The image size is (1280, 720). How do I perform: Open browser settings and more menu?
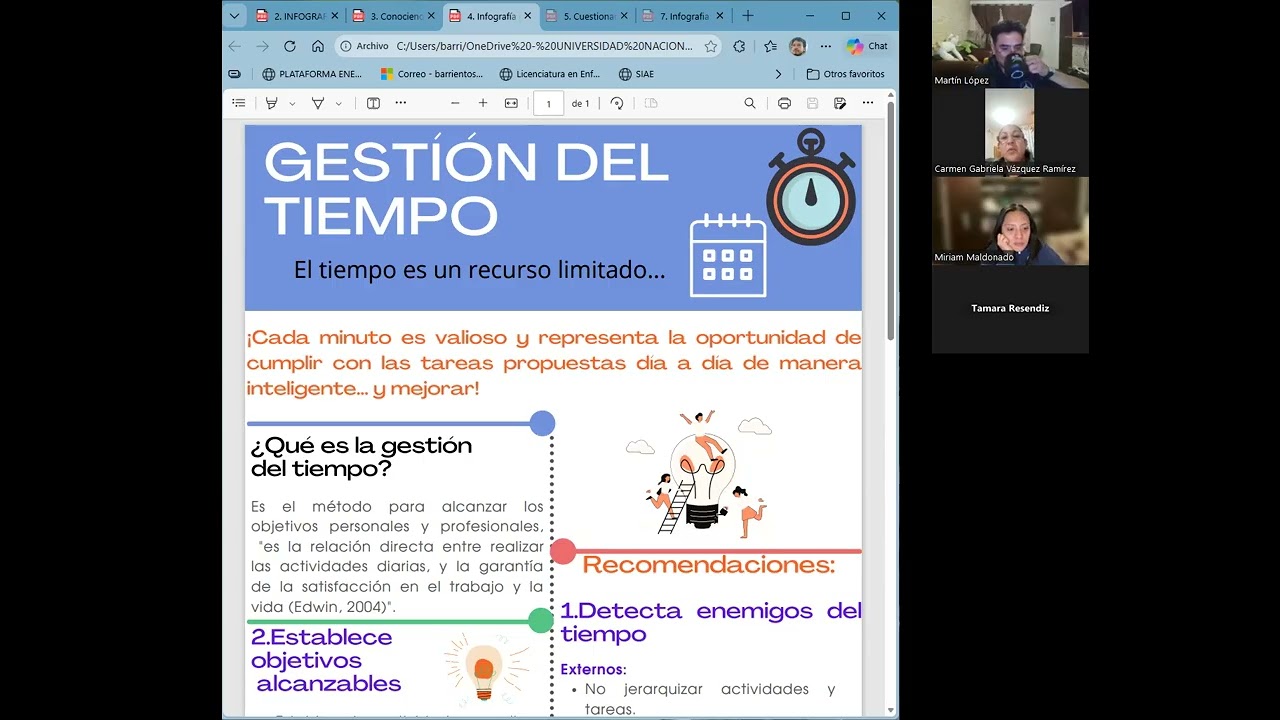point(826,46)
